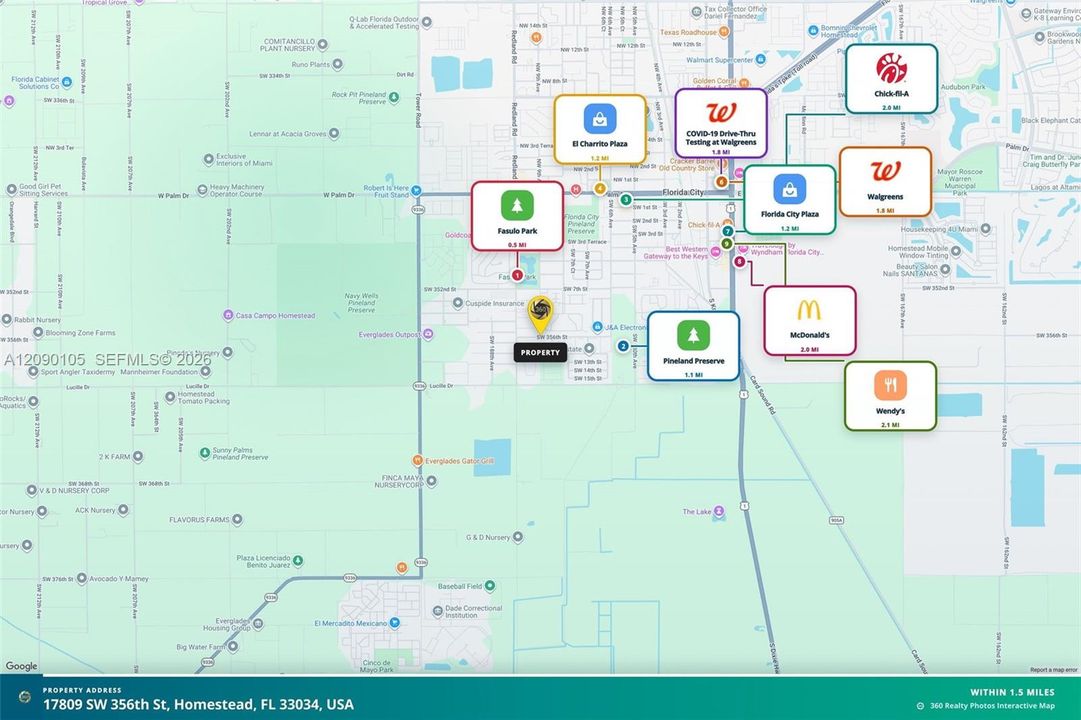The width and height of the screenshot is (1081, 720).
Task: Click the black PROPERTY label
Action: pos(540,352)
